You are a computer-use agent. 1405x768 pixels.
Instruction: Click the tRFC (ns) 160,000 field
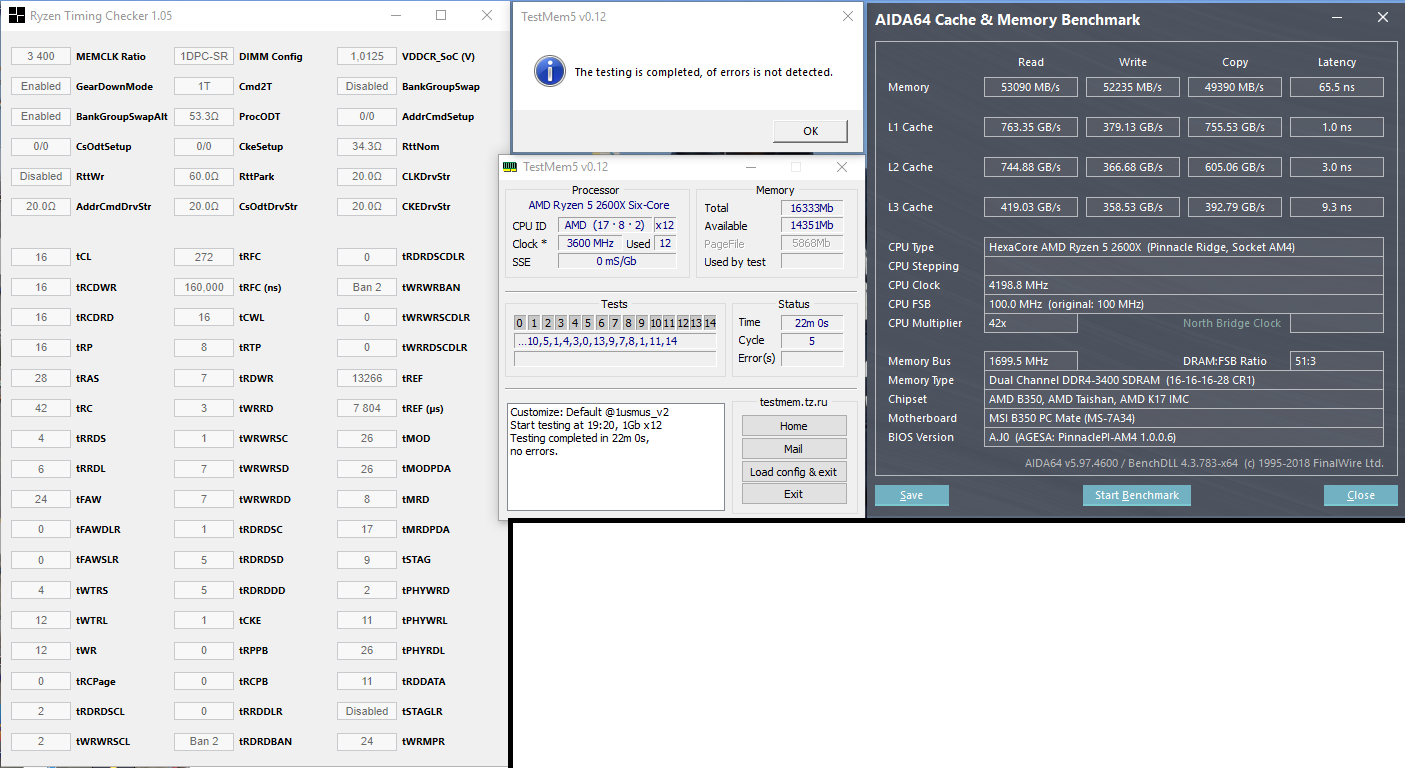pyautogui.click(x=204, y=287)
